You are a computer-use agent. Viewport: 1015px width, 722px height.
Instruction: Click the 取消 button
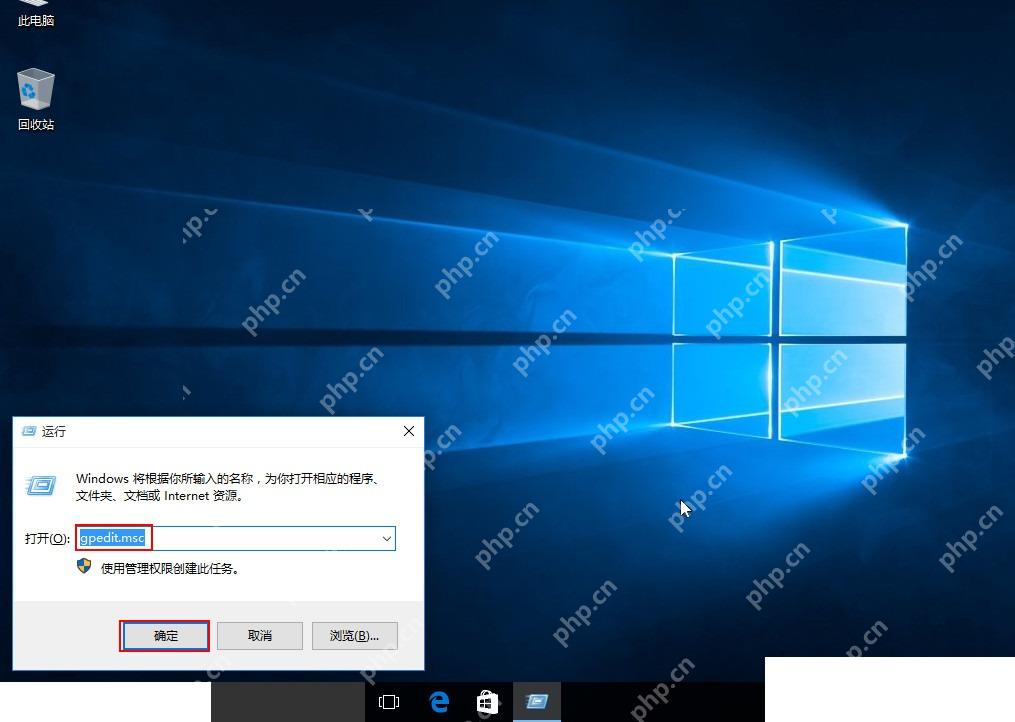point(260,636)
